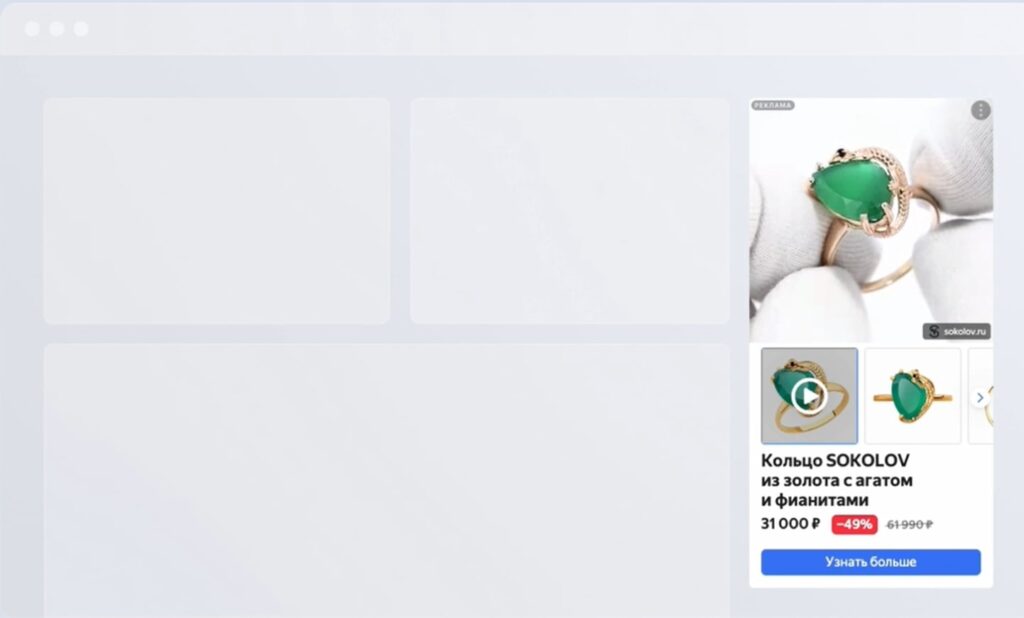Select the large bottom placeholder content block
The image size is (1024, 618).
tap(387, 481)
